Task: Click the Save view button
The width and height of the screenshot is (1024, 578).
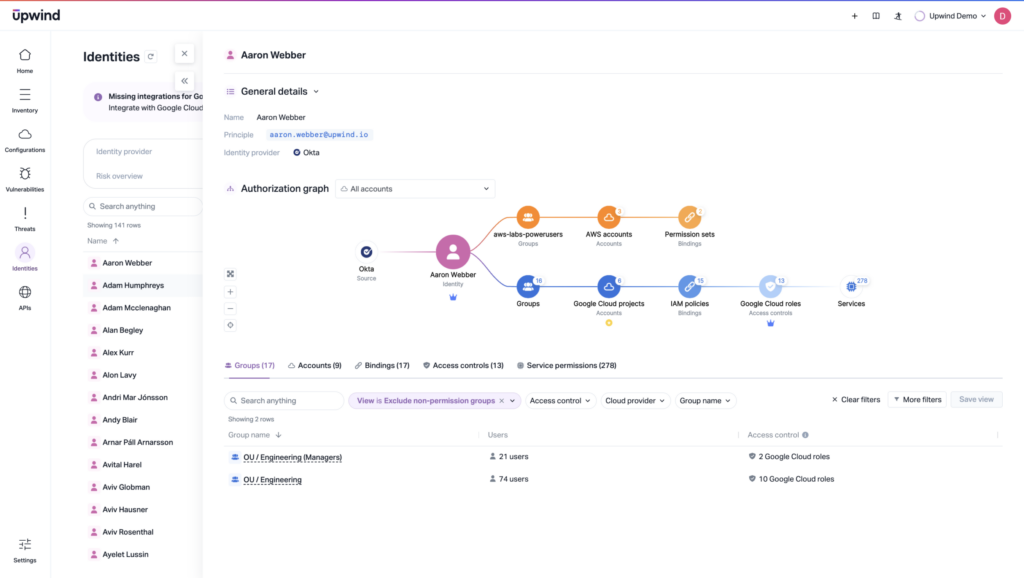Action: [976, 400]
